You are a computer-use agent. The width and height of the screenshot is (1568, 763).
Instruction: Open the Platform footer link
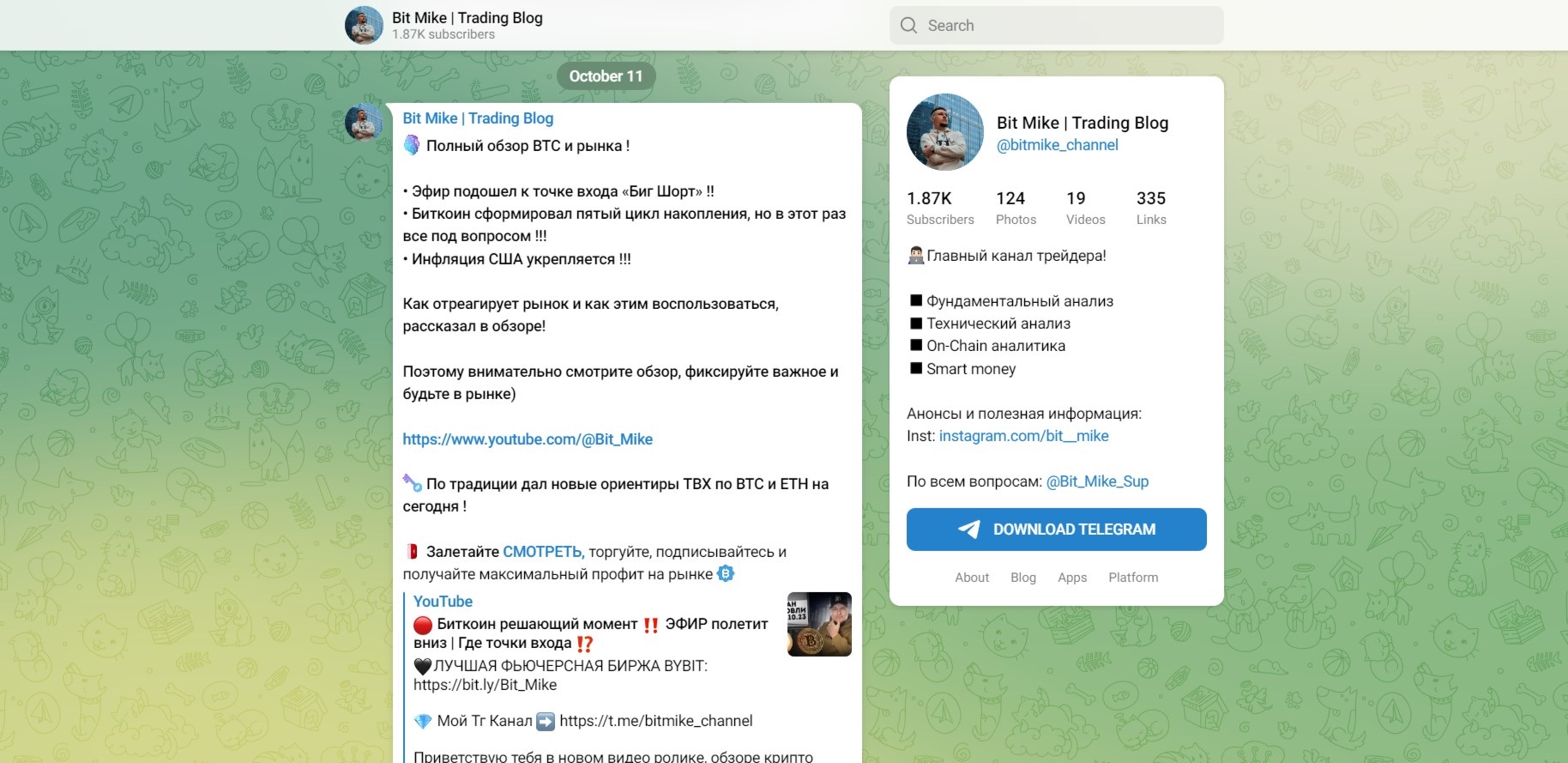[1133, 578]
